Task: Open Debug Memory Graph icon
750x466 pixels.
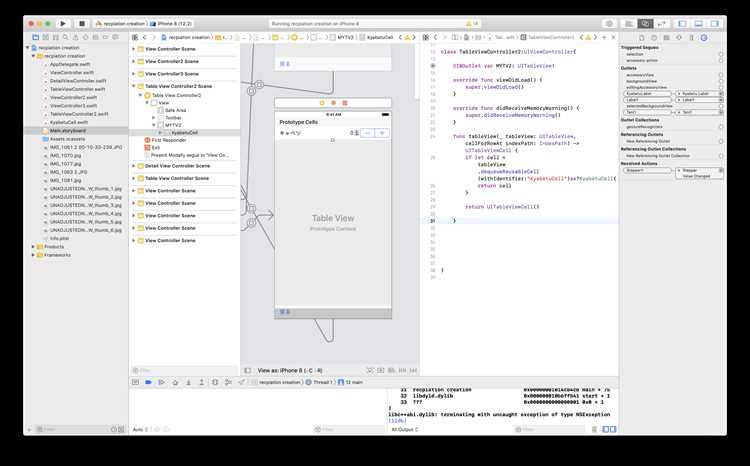Action: click(228, 382)
